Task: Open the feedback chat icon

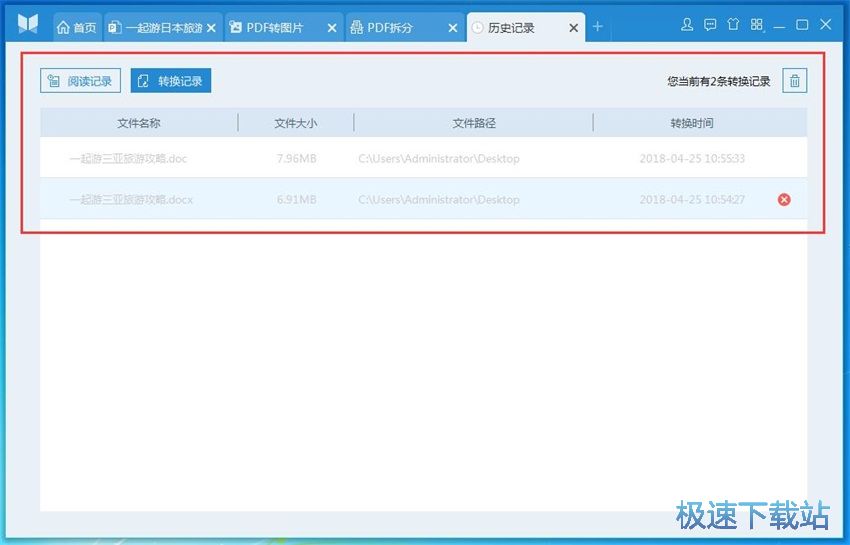Action: point(710,24)
